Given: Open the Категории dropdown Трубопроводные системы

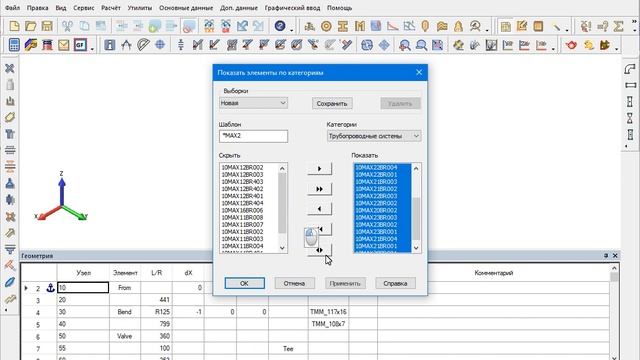Looking at the screenshot, I should click(x=374, y=136).
